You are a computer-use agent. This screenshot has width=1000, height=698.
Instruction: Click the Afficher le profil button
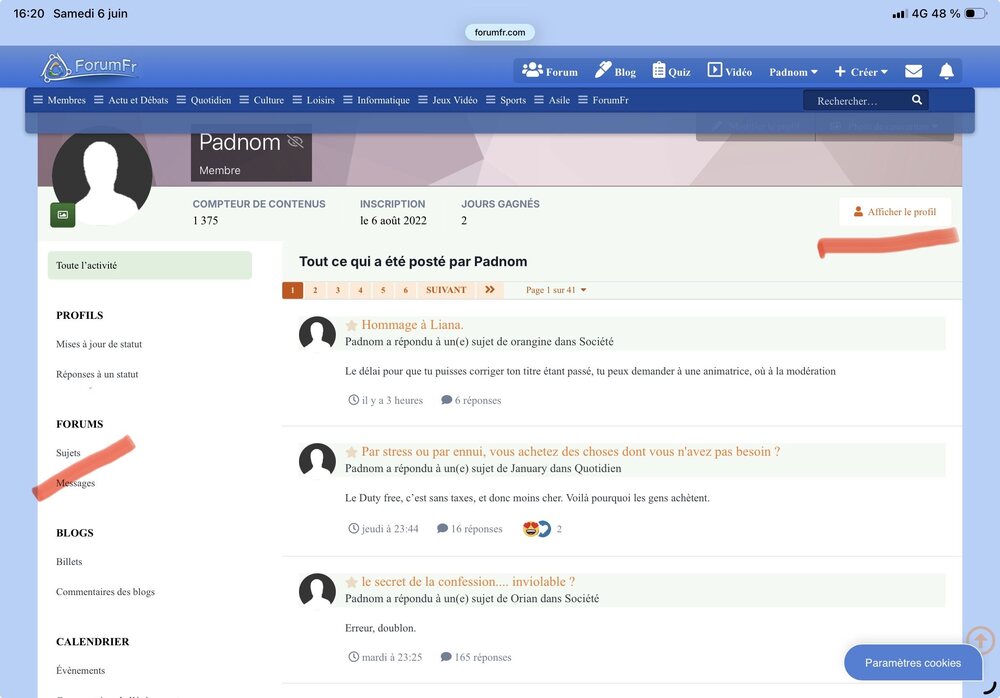[x=895, y=212]
